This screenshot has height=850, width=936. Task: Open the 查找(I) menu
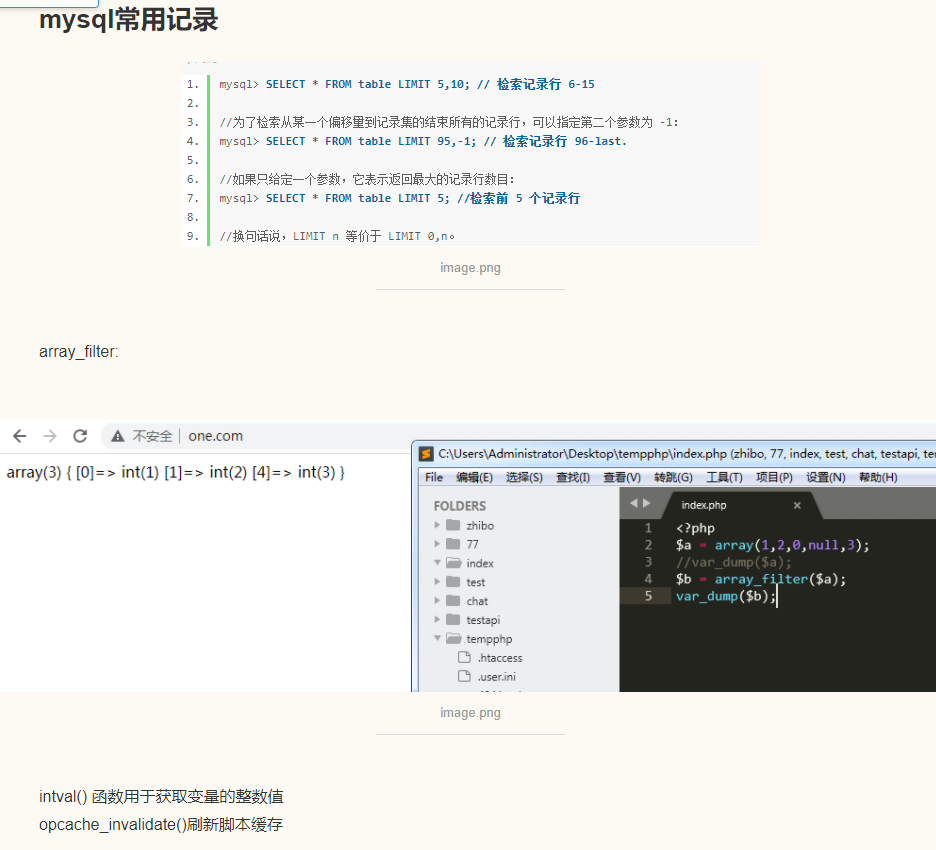click(573, 478)
